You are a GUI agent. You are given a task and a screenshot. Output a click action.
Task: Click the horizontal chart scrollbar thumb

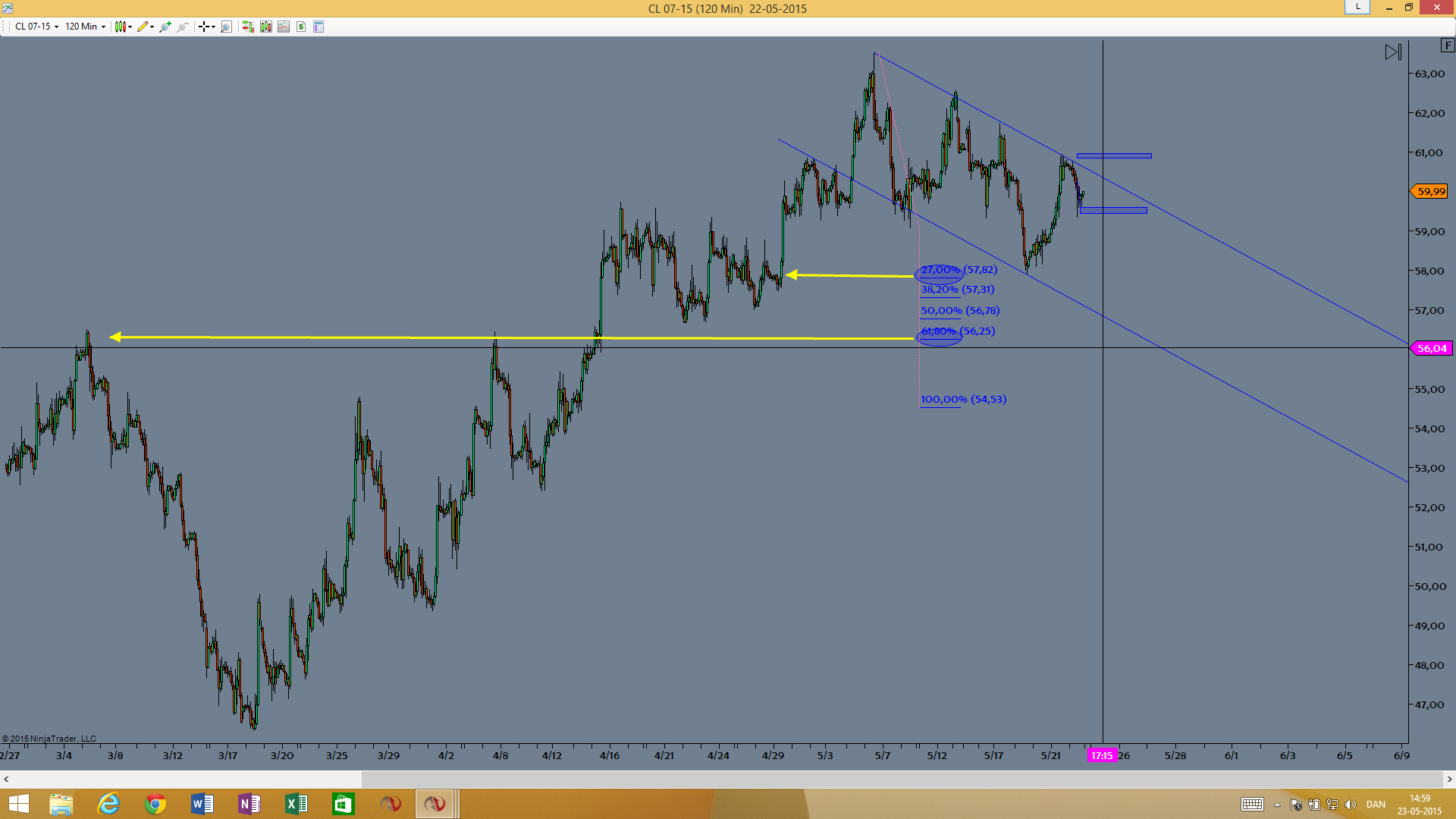902,779
